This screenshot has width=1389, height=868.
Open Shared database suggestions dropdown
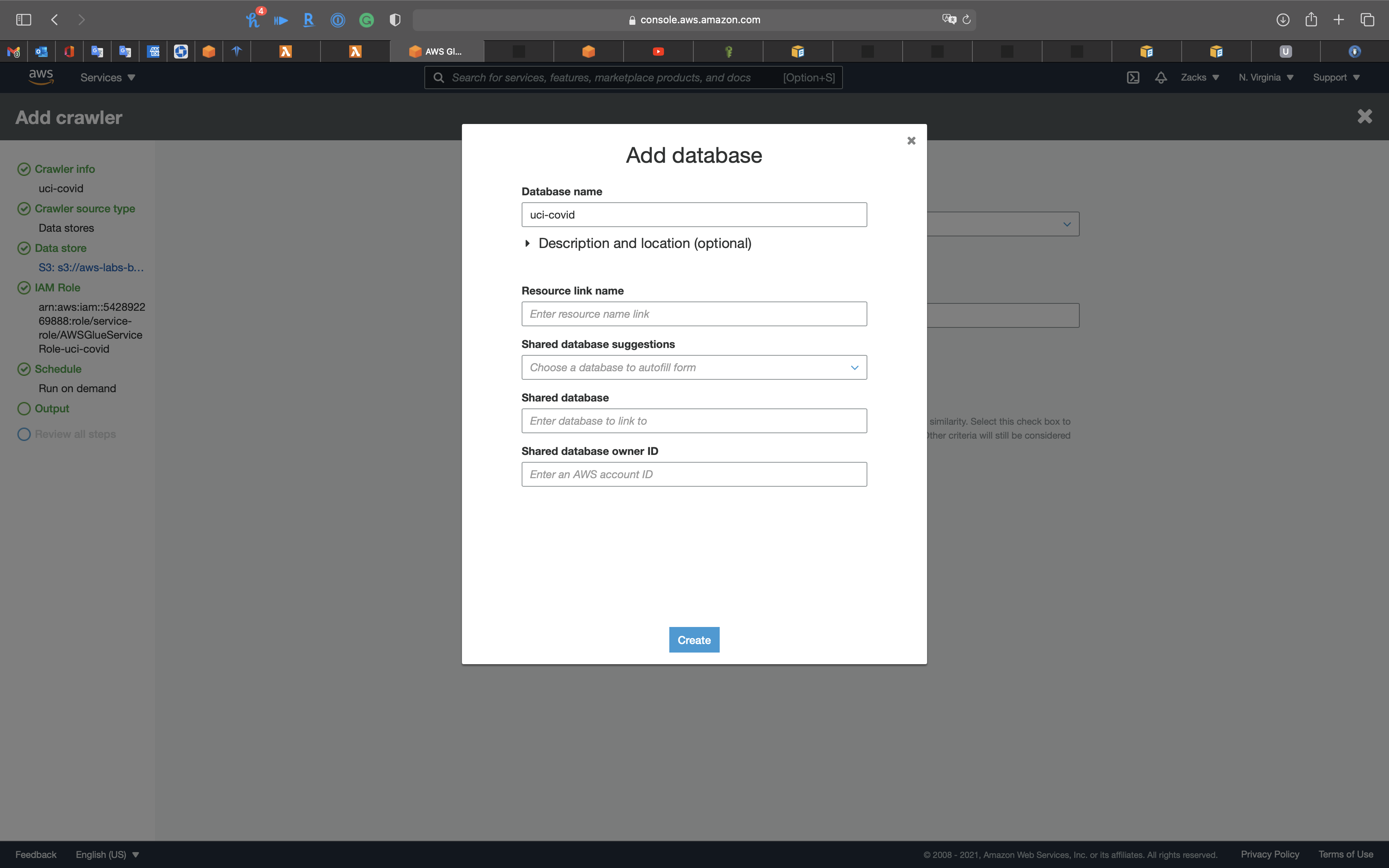click(693, 367)
